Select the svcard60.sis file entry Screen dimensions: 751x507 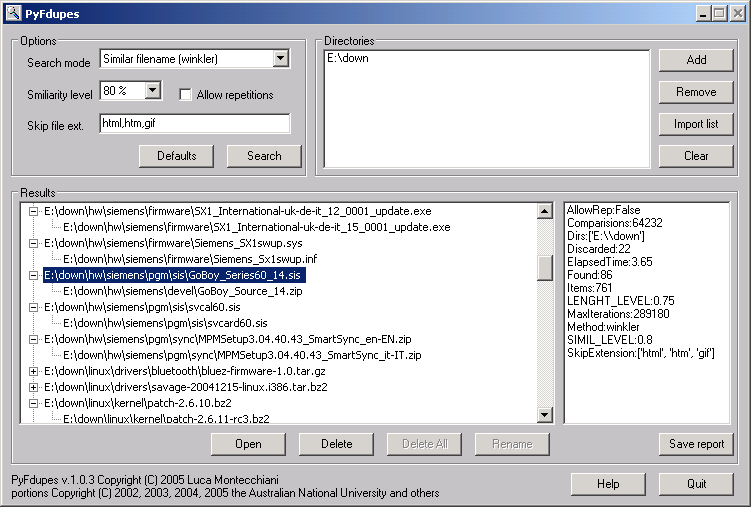point(165,323)
